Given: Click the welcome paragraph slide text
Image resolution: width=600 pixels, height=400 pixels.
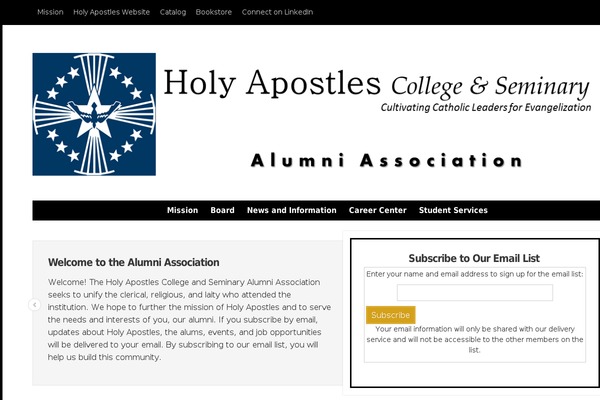Looking at the screenshot, I should [189, 320].
